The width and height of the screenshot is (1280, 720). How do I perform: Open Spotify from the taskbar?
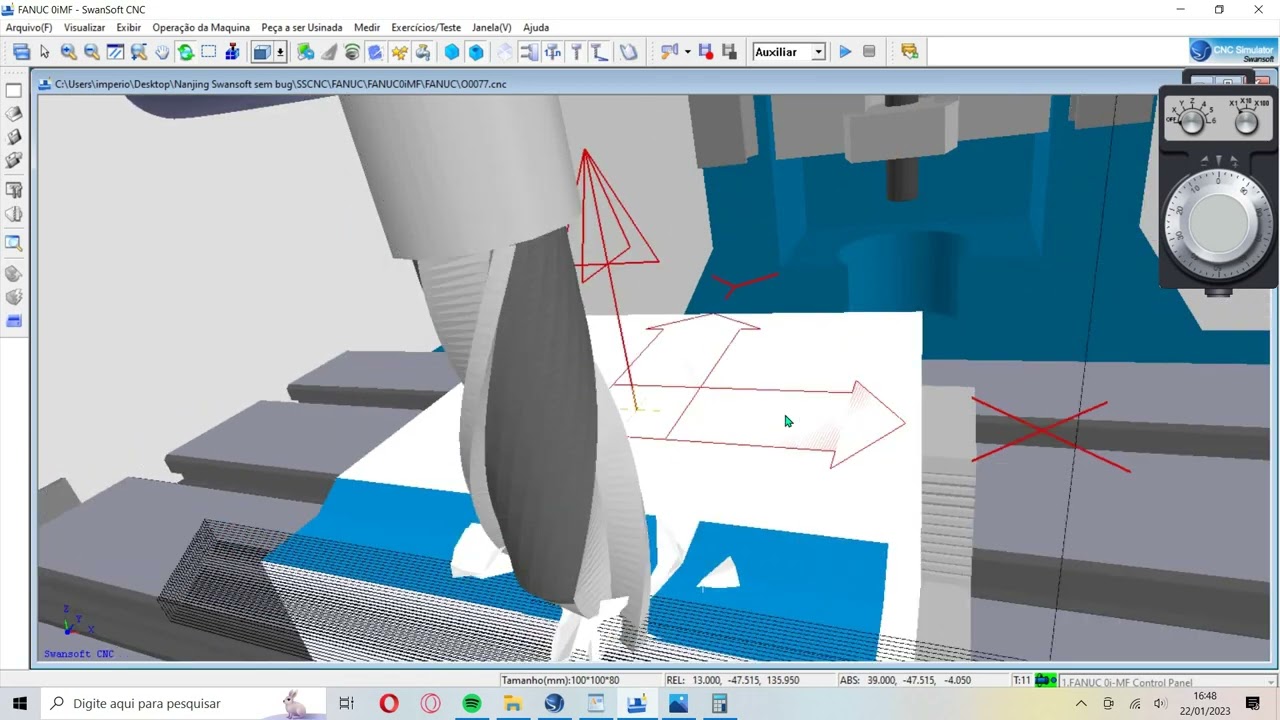(472, 704)
